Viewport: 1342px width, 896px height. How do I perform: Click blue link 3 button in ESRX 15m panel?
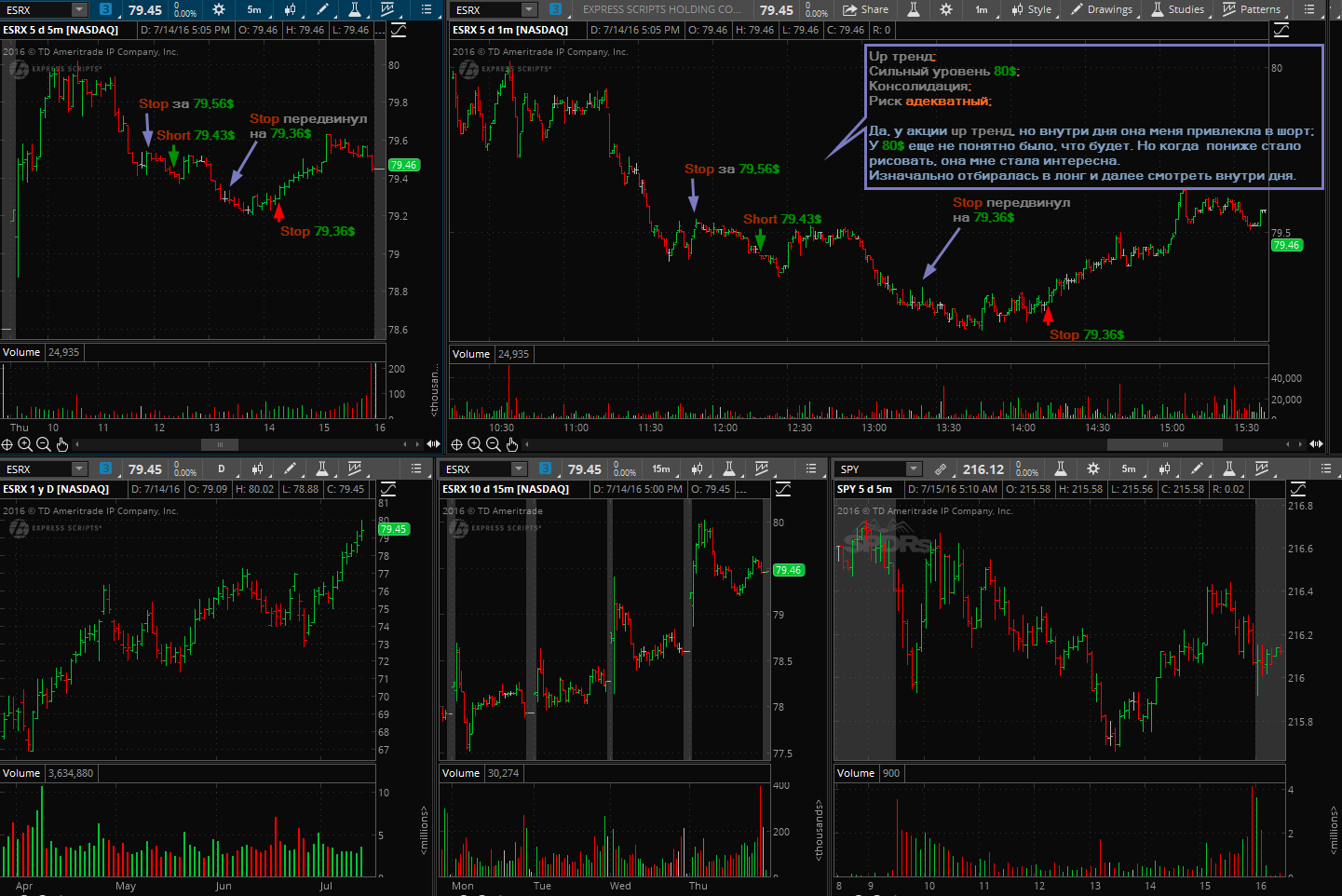(545, 468)
